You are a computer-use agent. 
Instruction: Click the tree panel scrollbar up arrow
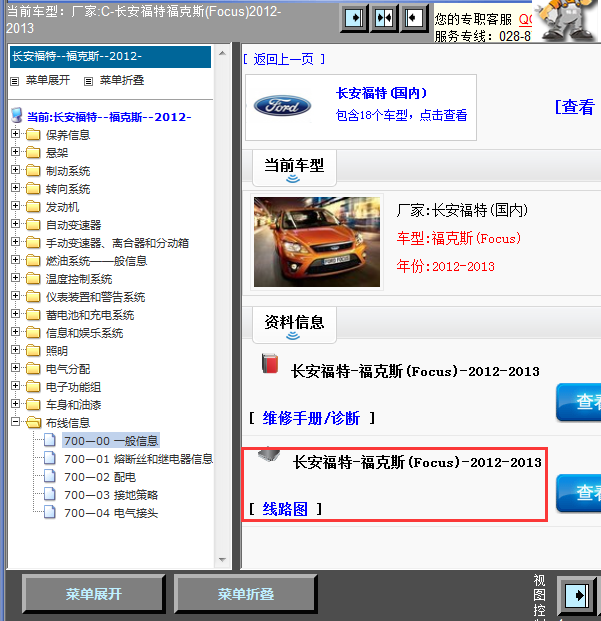tap(223, 53)
